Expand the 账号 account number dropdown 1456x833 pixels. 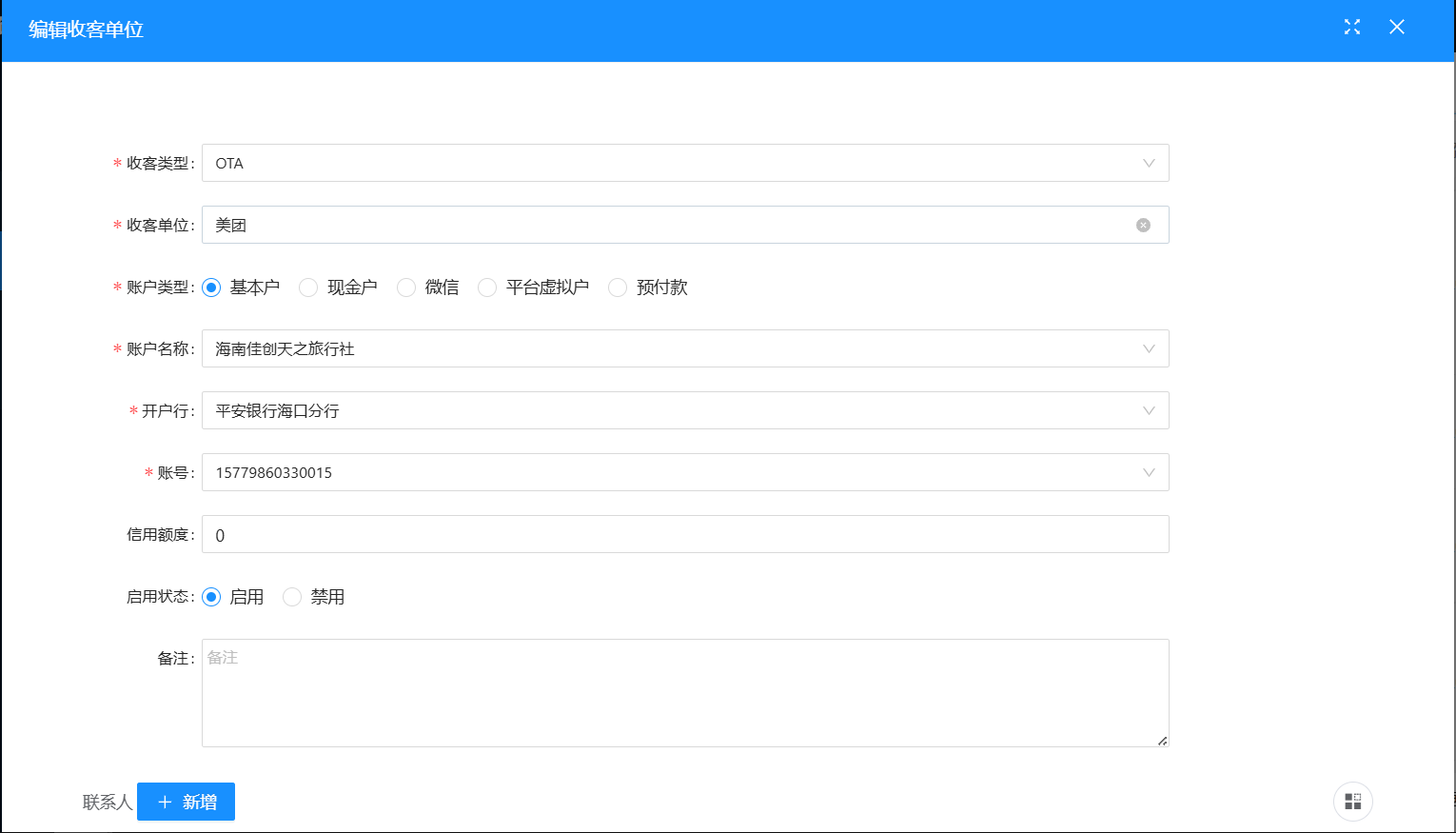(x=684, y=472)
